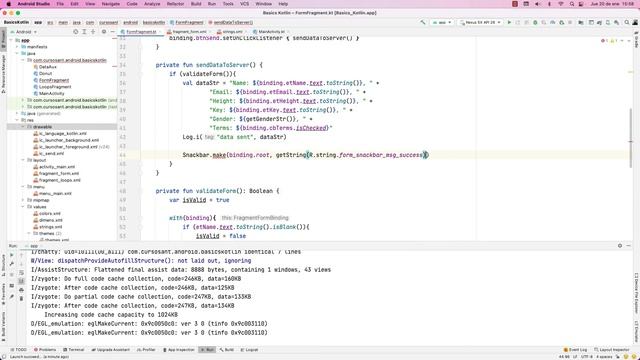The width and height of the screenshot is (640, 360).
Task: Click the Make Project hammer icon
Action: [423, 22]
